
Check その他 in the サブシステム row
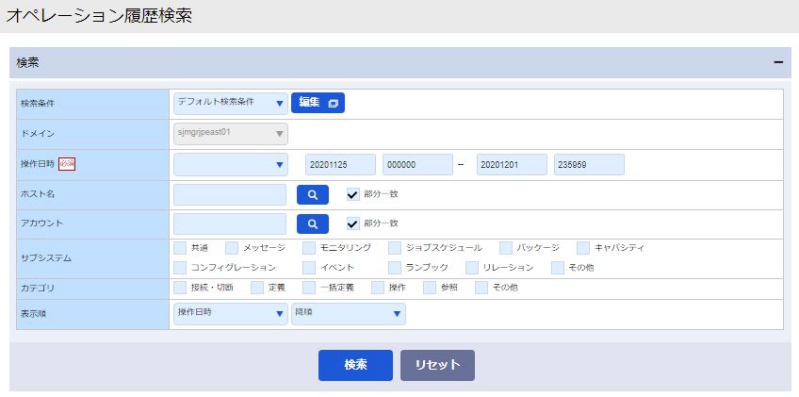pyautogui.click(x=558, y=268)
